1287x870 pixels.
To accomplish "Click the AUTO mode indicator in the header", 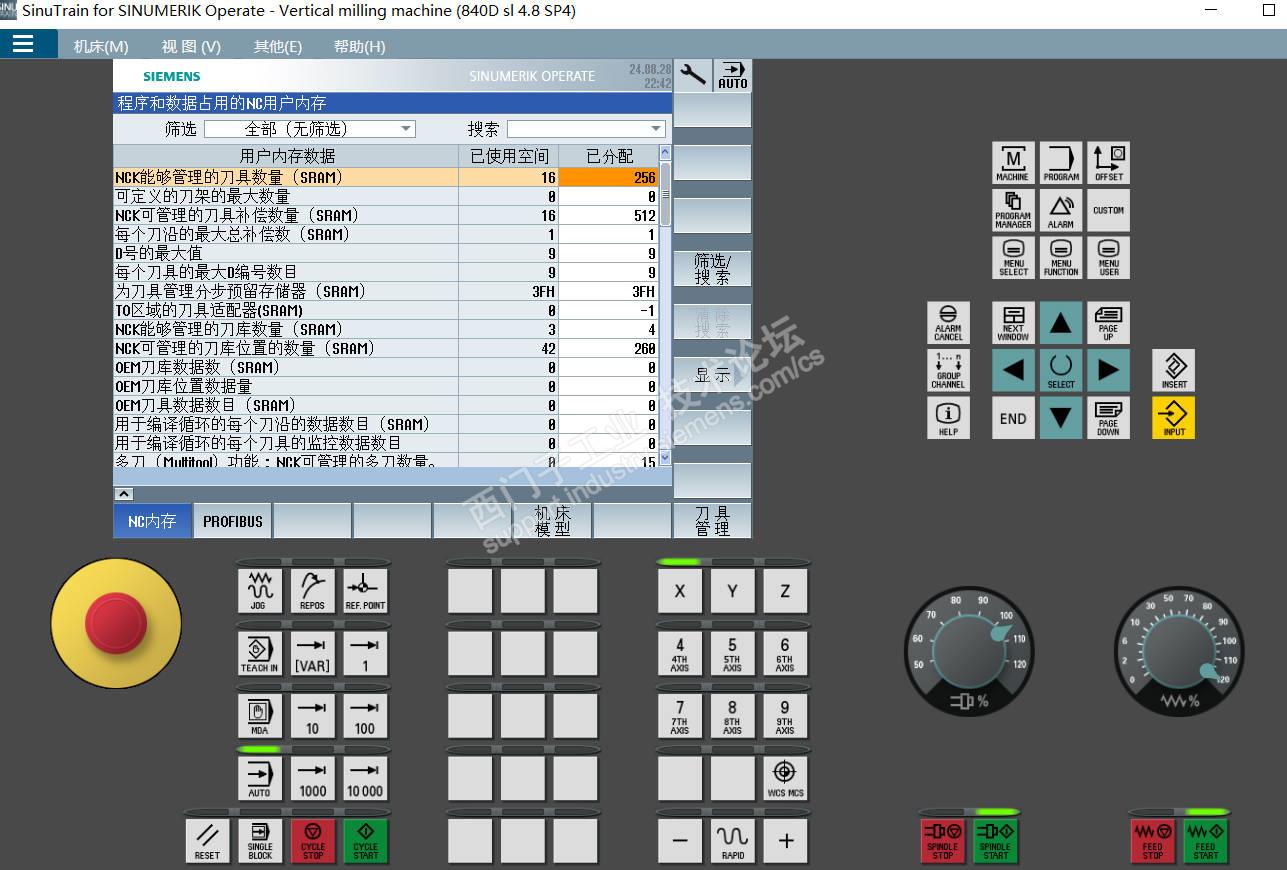I will (733, 74).
